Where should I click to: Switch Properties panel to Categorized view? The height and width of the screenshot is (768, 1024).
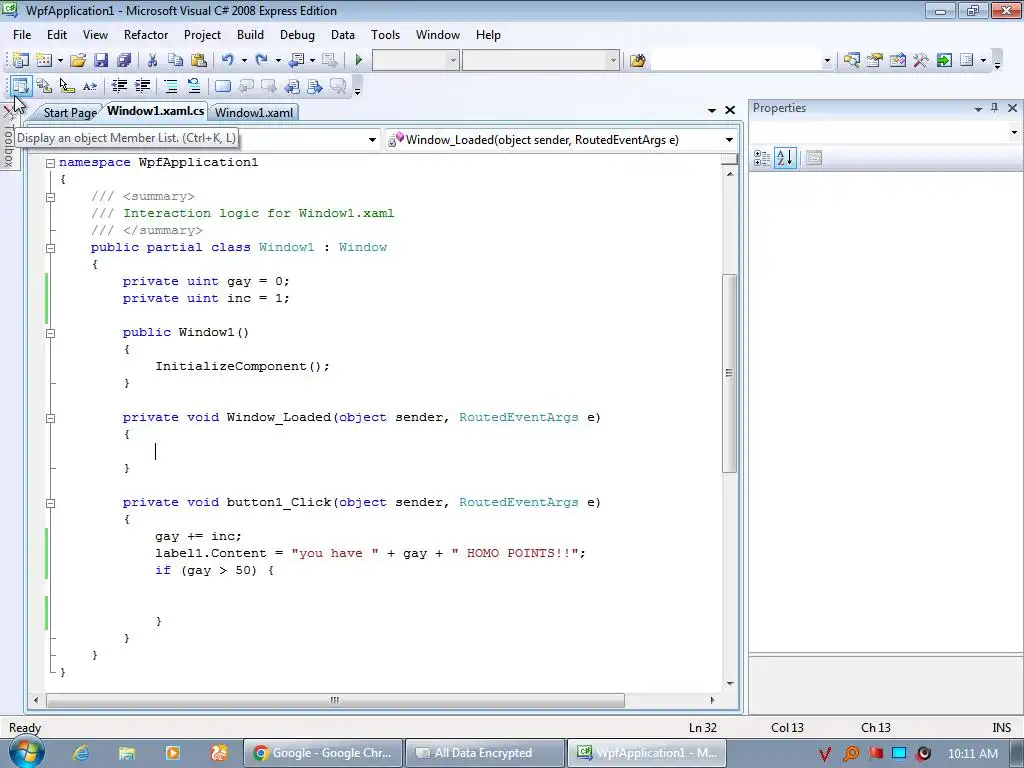(x=761, y=157)
